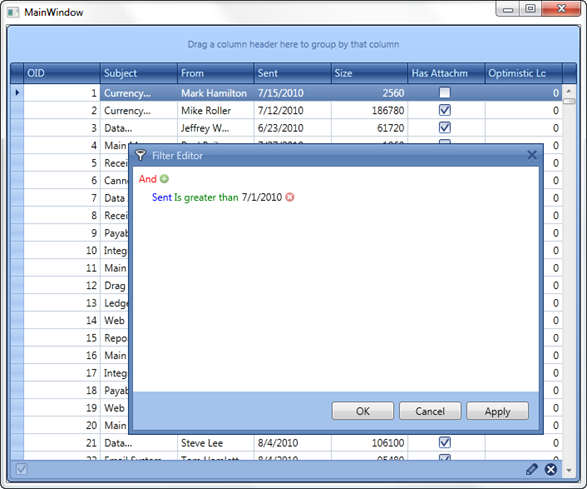The height and width of the screenshot is (489, 587).
Task: Click the green add condition icon next to And
Action: coord(164,179)
